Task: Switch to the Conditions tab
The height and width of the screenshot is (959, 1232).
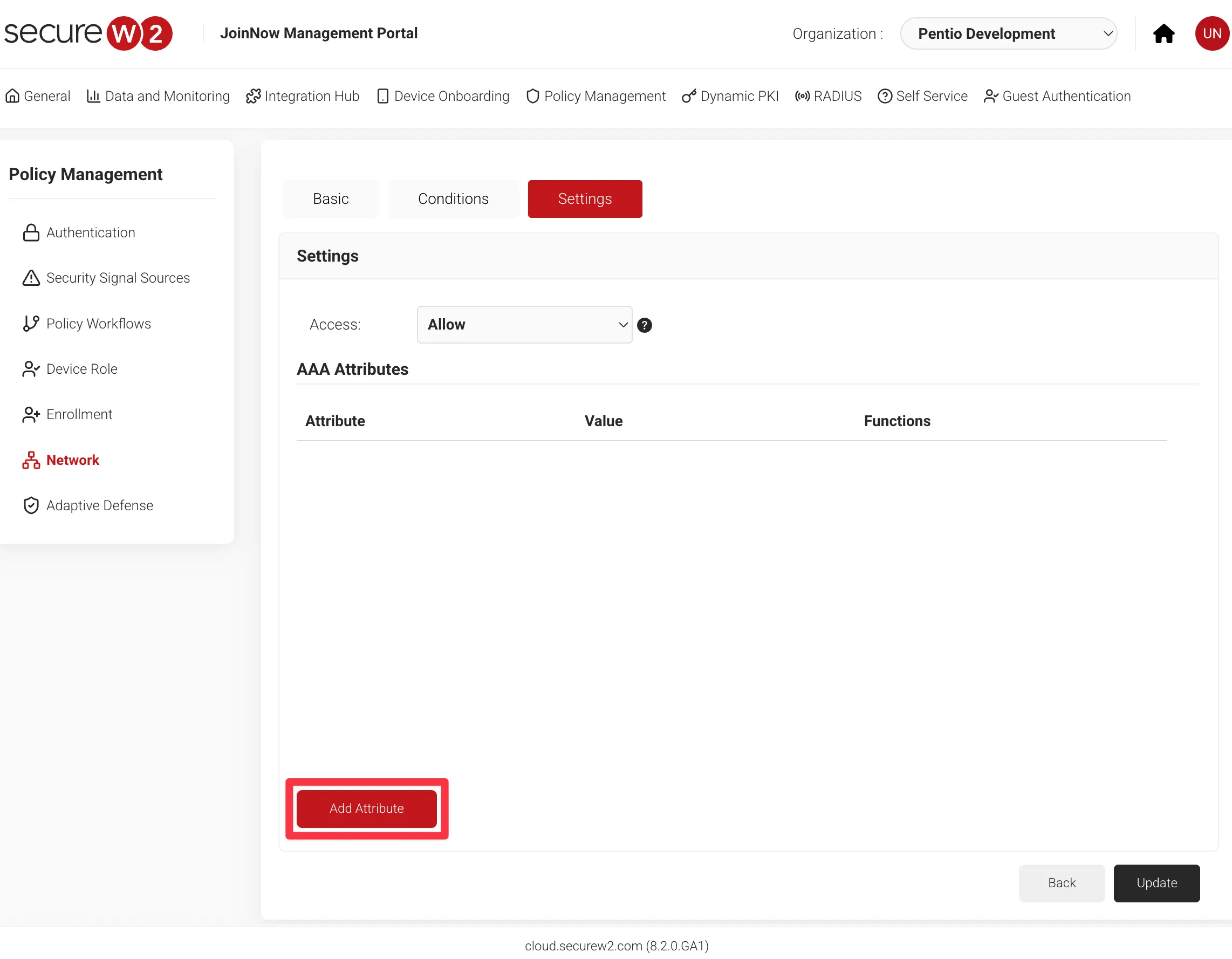Action: tap(453, 198)
